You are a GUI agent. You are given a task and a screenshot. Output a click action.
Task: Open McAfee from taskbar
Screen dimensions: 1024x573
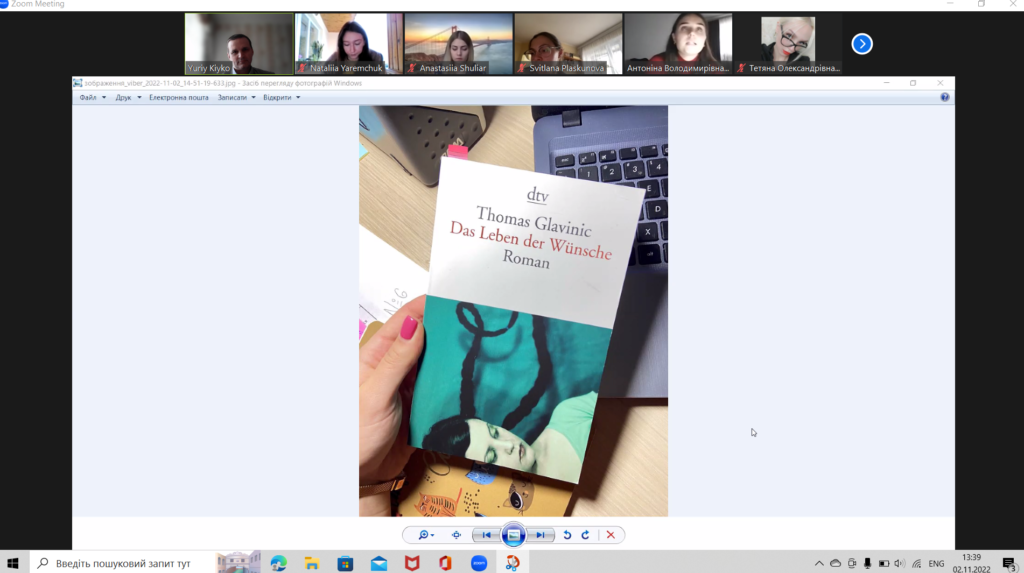point(412,563)
